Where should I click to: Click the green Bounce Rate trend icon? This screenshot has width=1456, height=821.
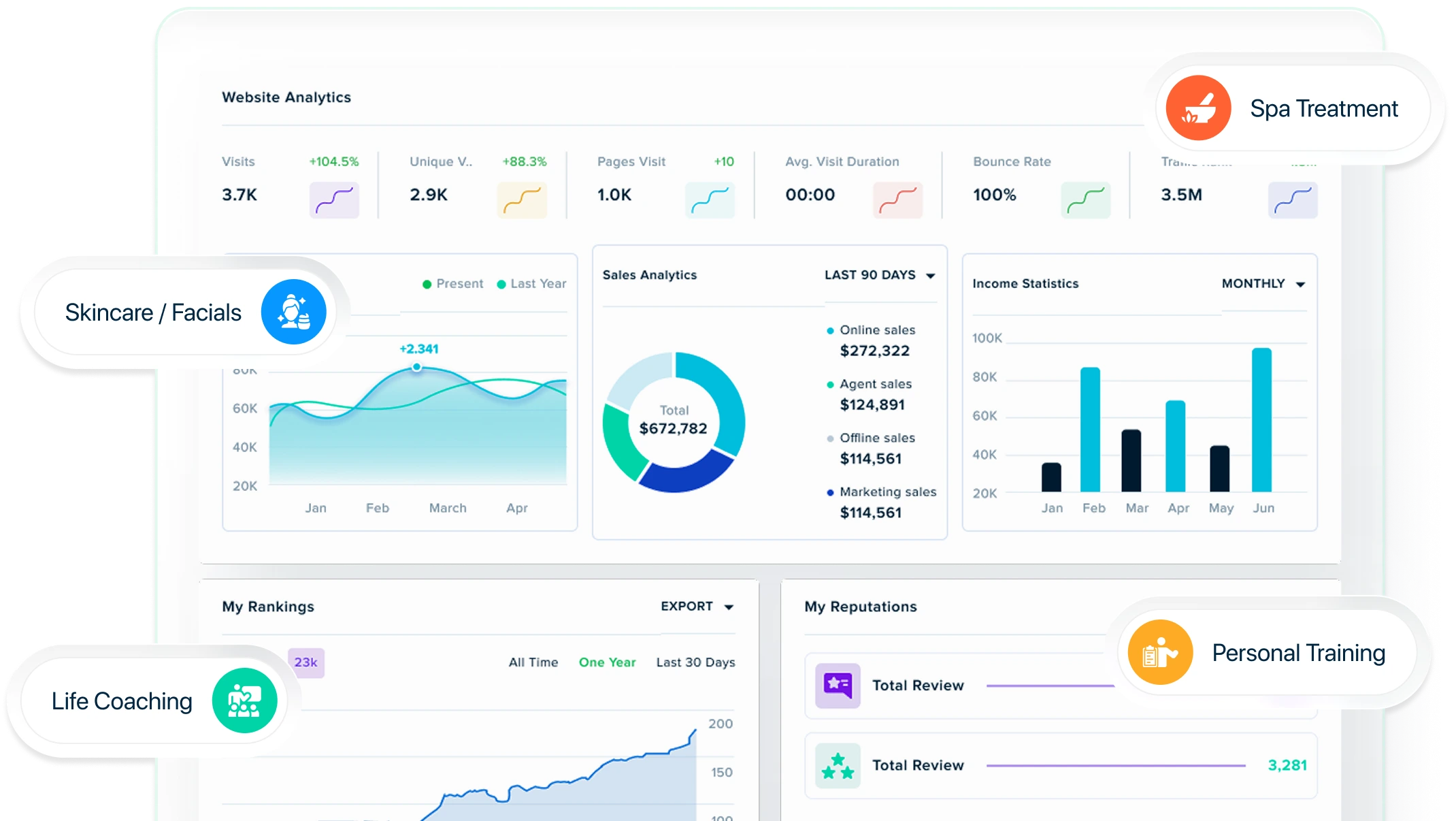click(1085, 199)
